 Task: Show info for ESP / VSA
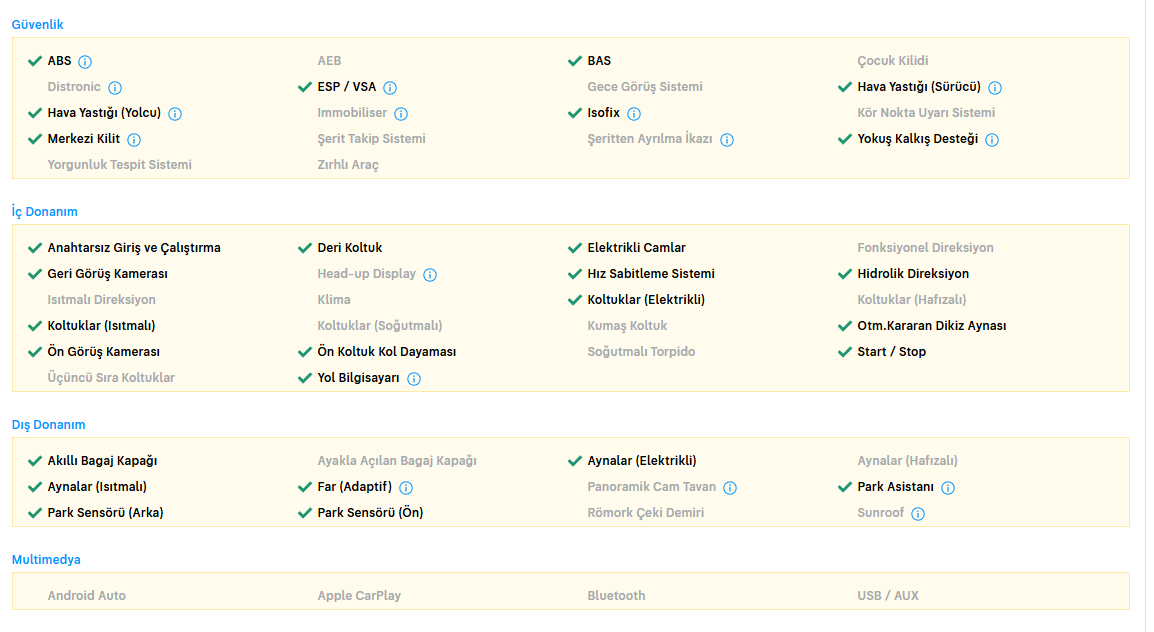(x=390, y=88)
